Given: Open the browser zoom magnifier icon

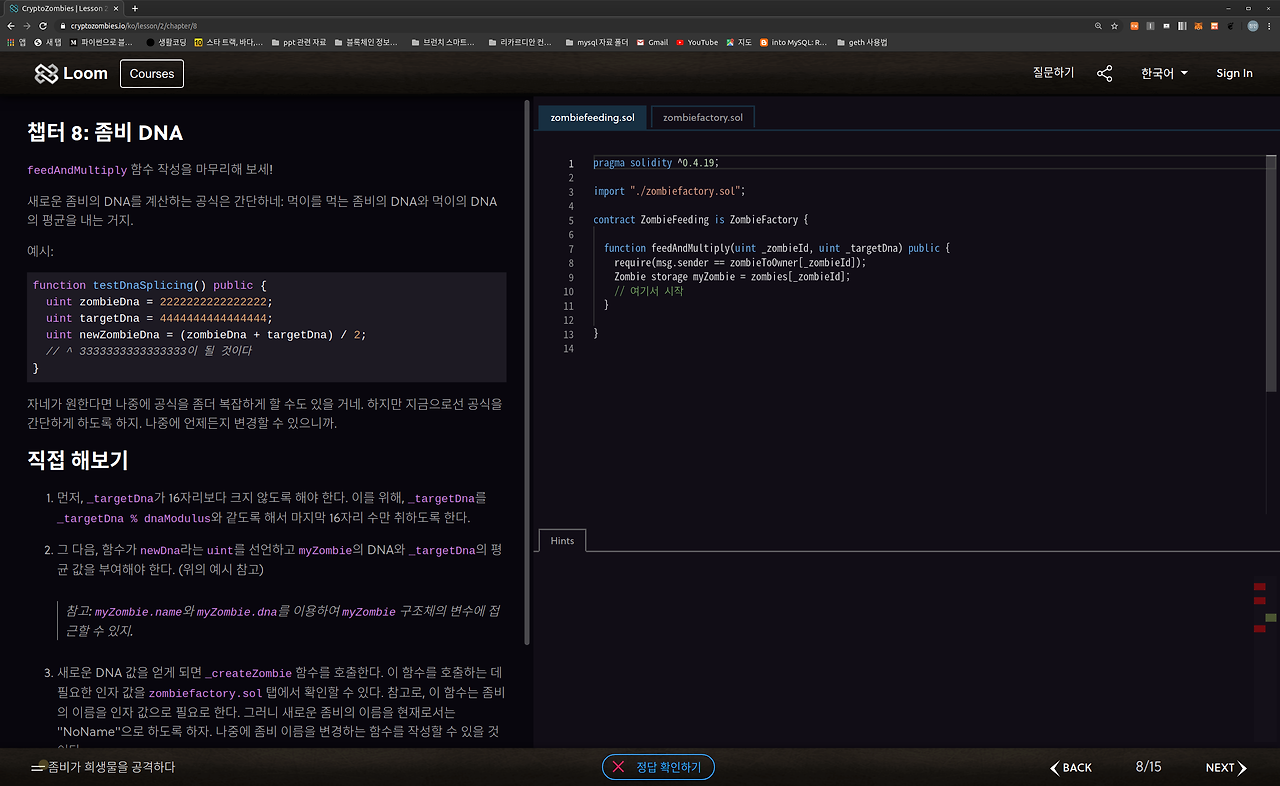Looking at the screenshot, I should pyautogui.click(x=1099, y=25).
